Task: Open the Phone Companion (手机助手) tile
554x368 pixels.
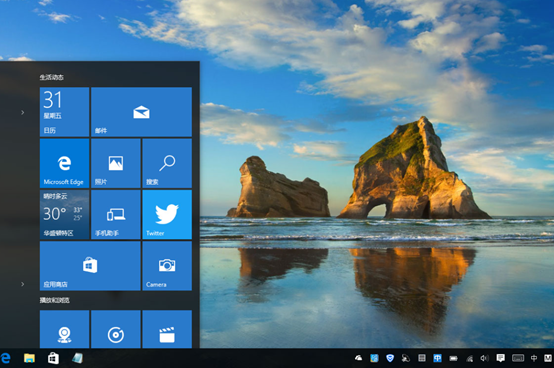Action: point(116,214)
